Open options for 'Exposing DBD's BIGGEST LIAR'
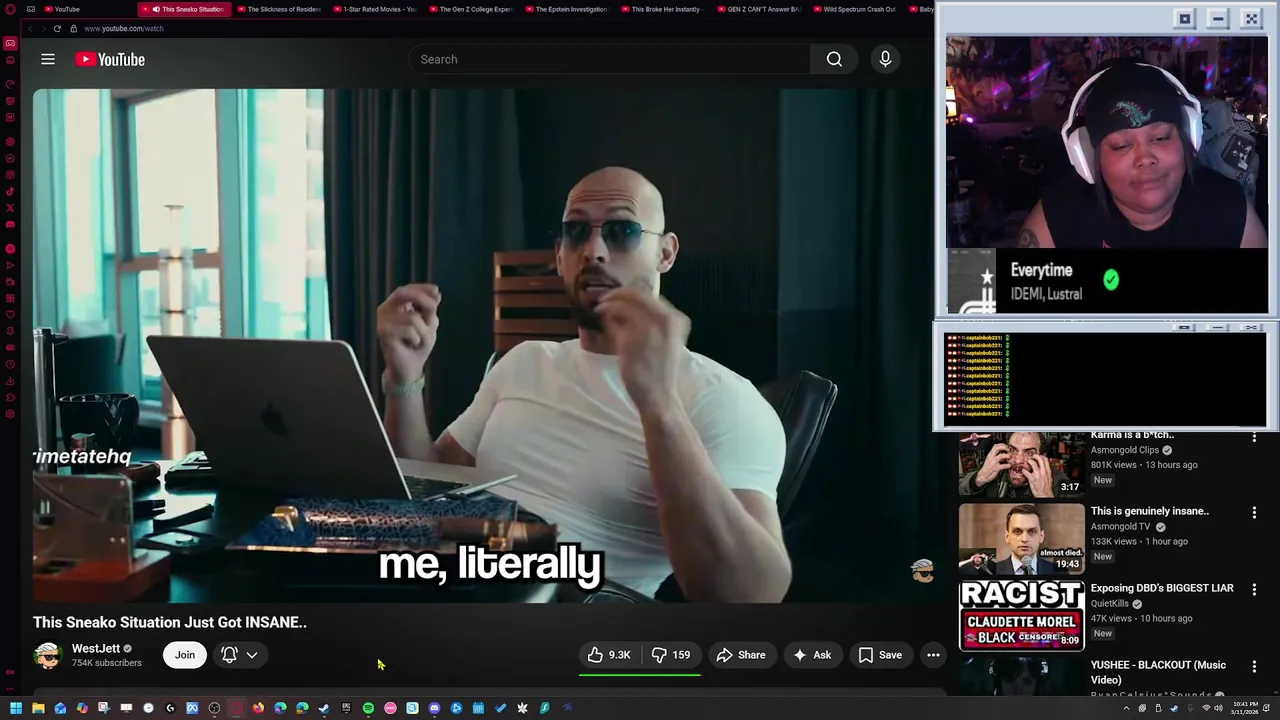Screen dimensions: 1280x720 pyautogui.click(x=1254, y=589)
